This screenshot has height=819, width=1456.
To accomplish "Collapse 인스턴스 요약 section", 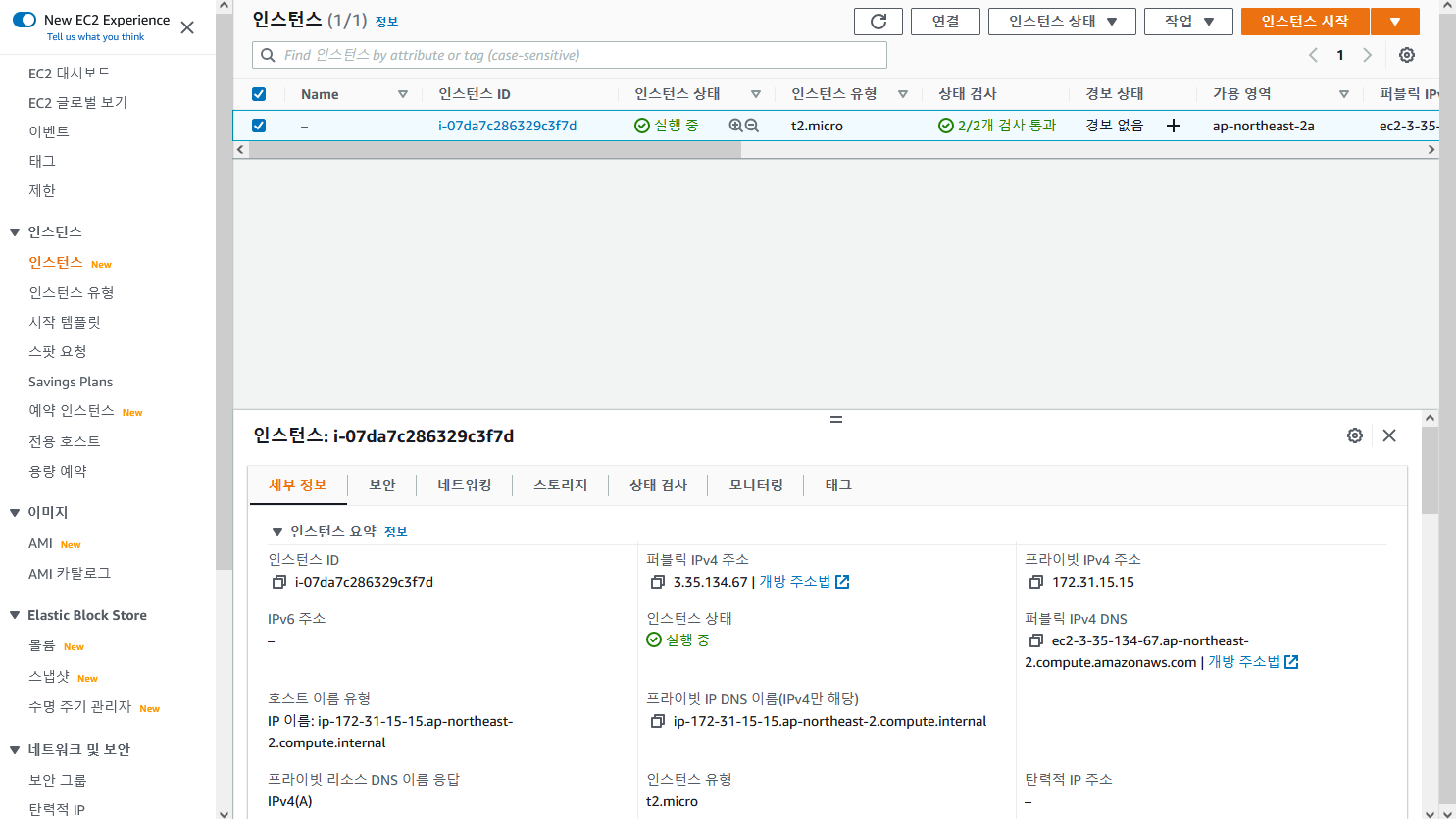I will [277, 532].
